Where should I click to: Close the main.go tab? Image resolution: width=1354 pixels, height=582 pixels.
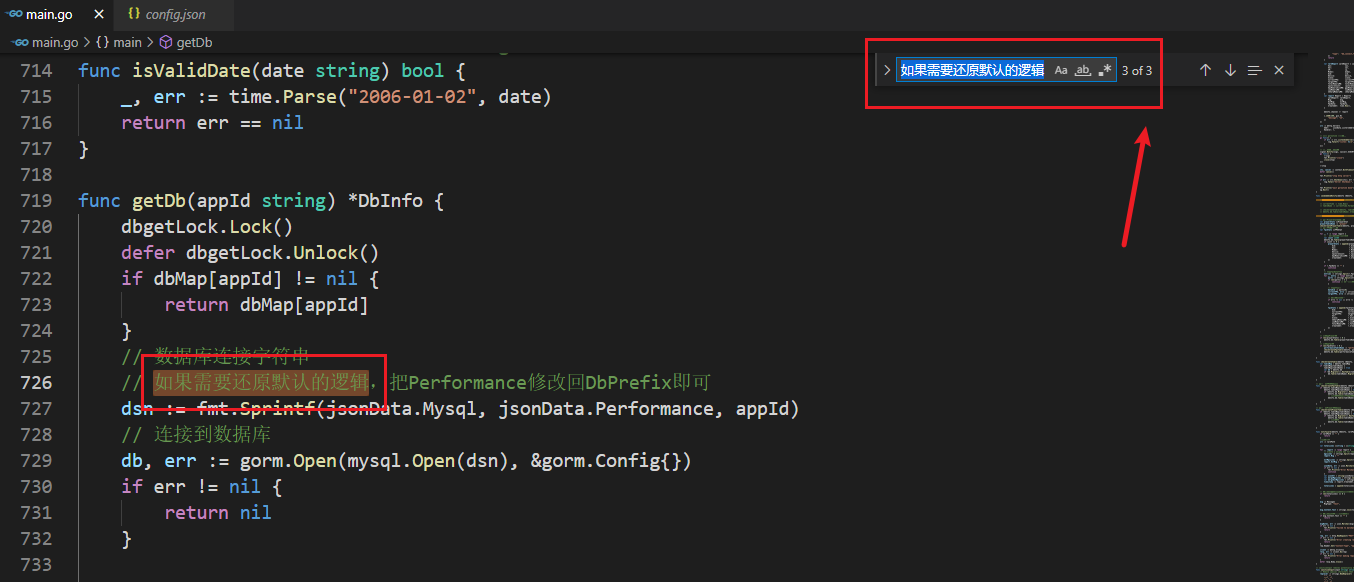tap(98, 14)
